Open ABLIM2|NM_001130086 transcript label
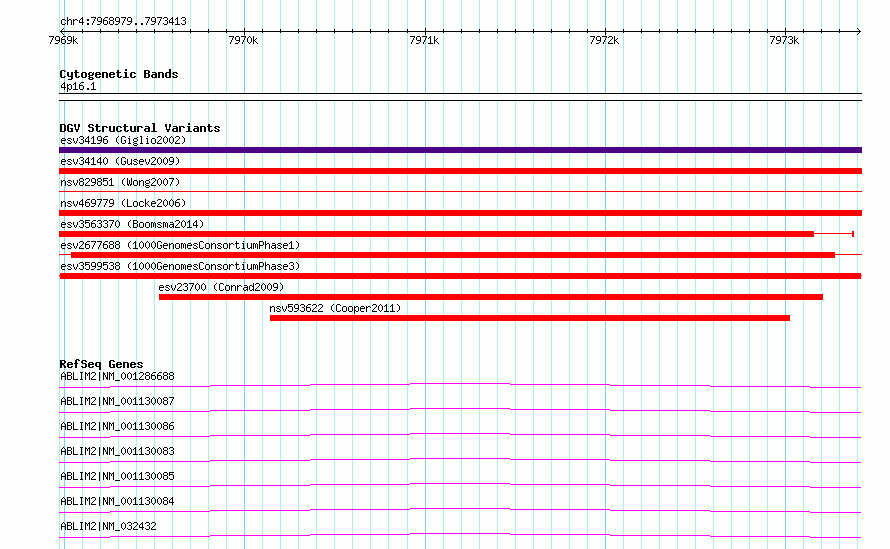This screenshot has width=890, height=549. click(x=117, y=426)
